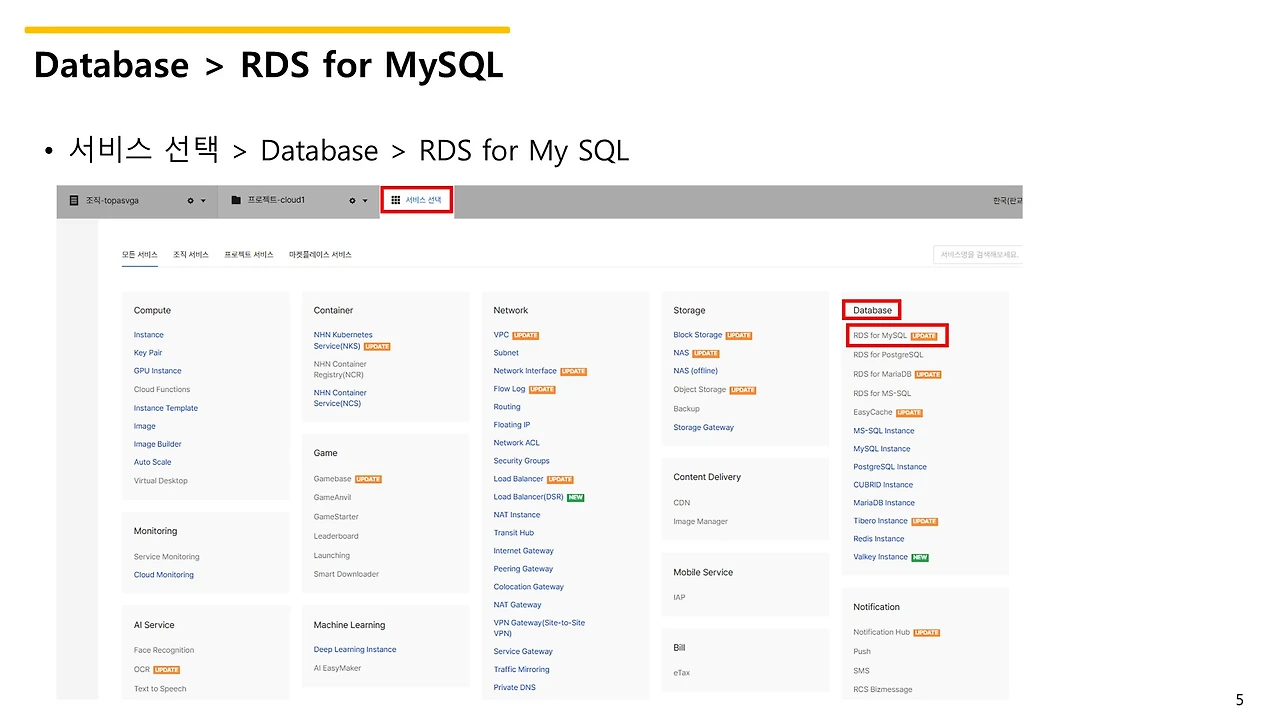Viewport: 1280px width, 720px height.
Task: Click the 조직-topasvga organization building icon
Action: [73, 200]
